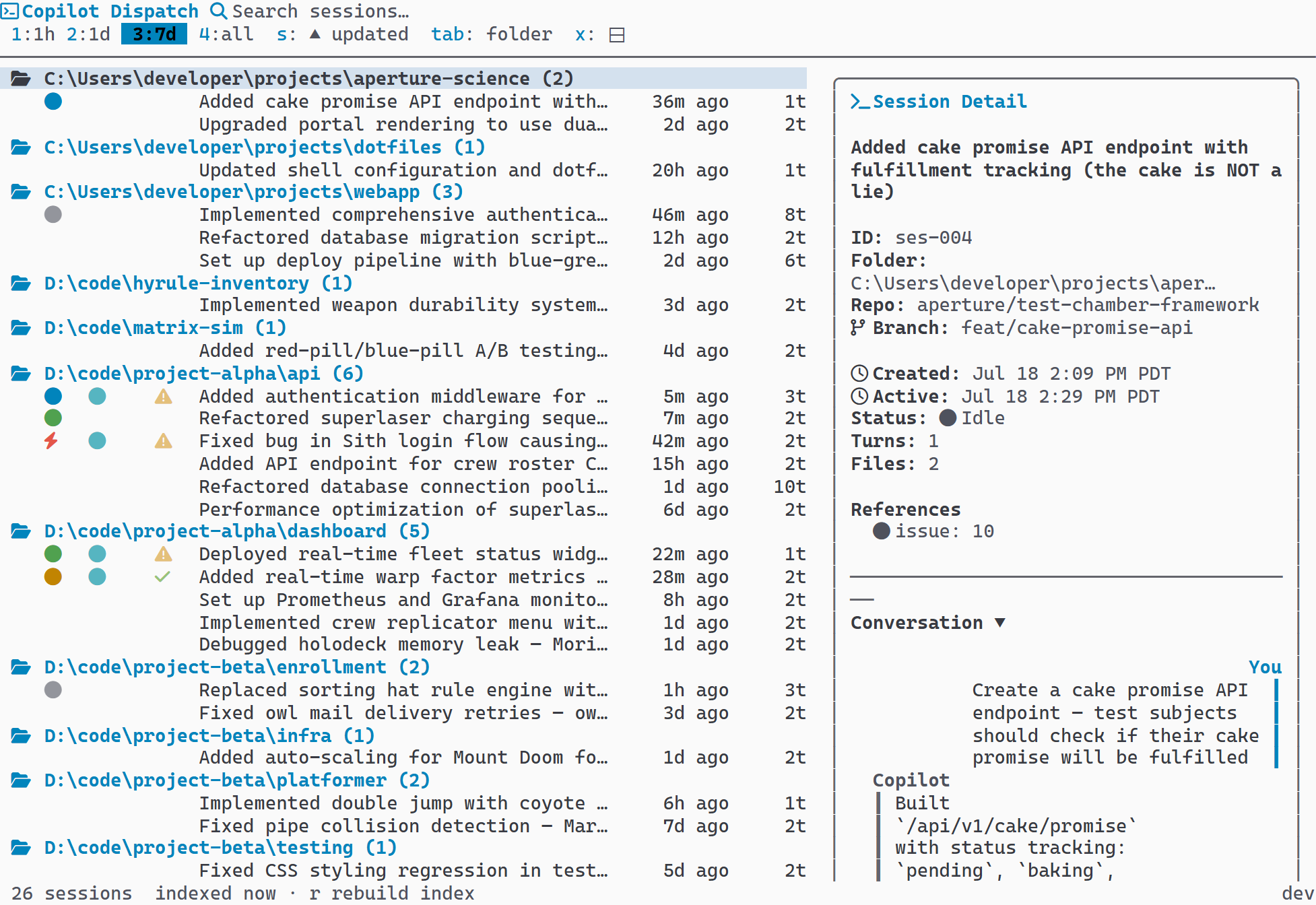Click the 26 sessions status text

(72, 894)
